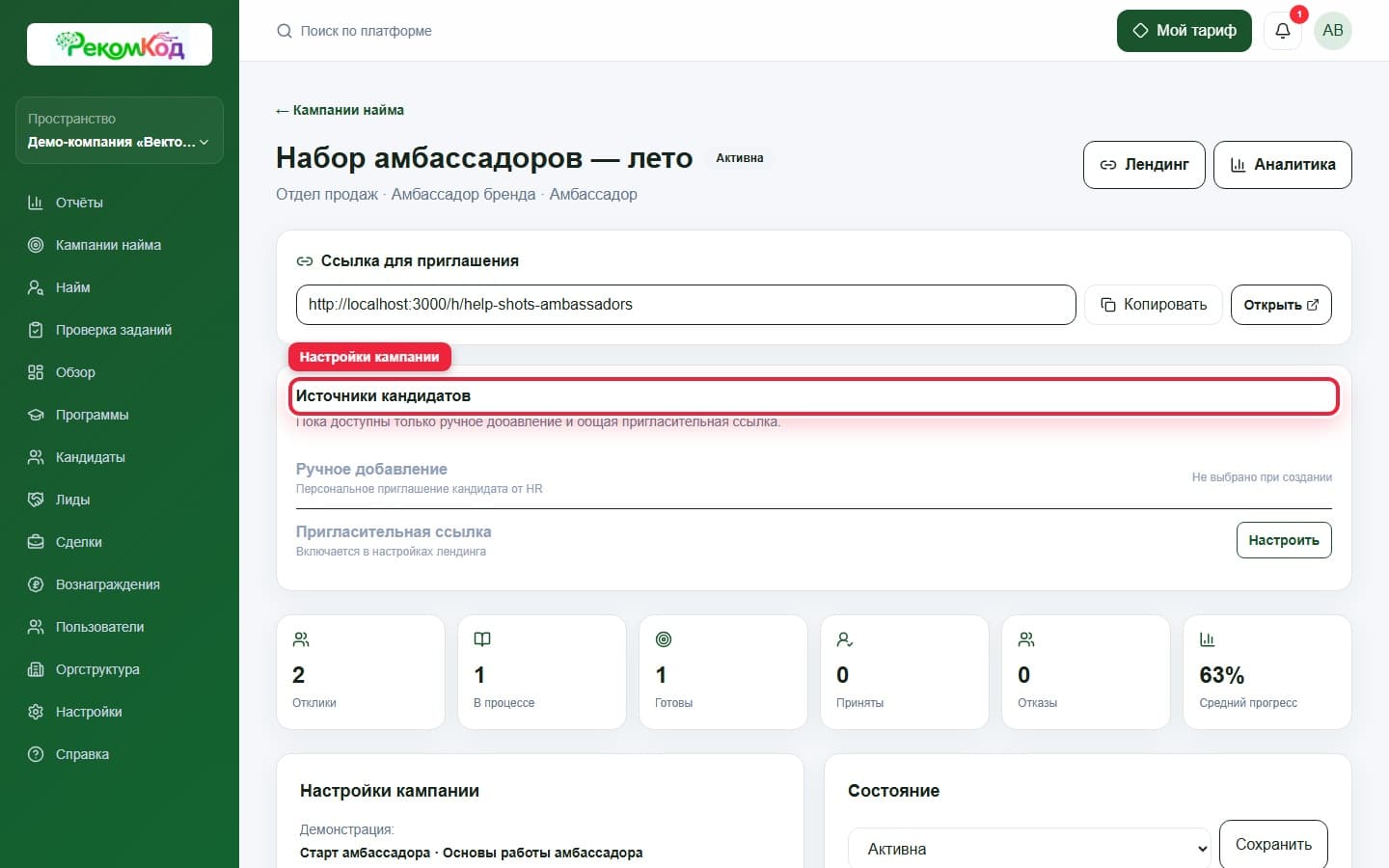Click the Кампании найма target icon
Screen dimensions: 1389x868
click(36, 245)
